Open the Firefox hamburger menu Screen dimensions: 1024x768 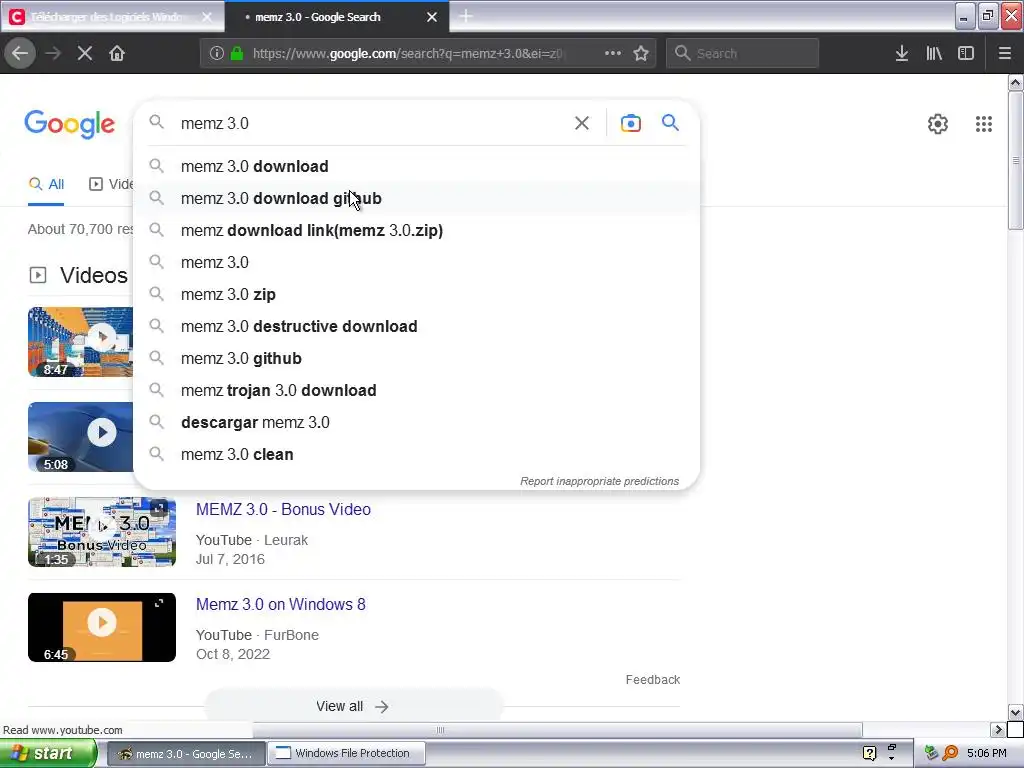[x=1004, y=53]
